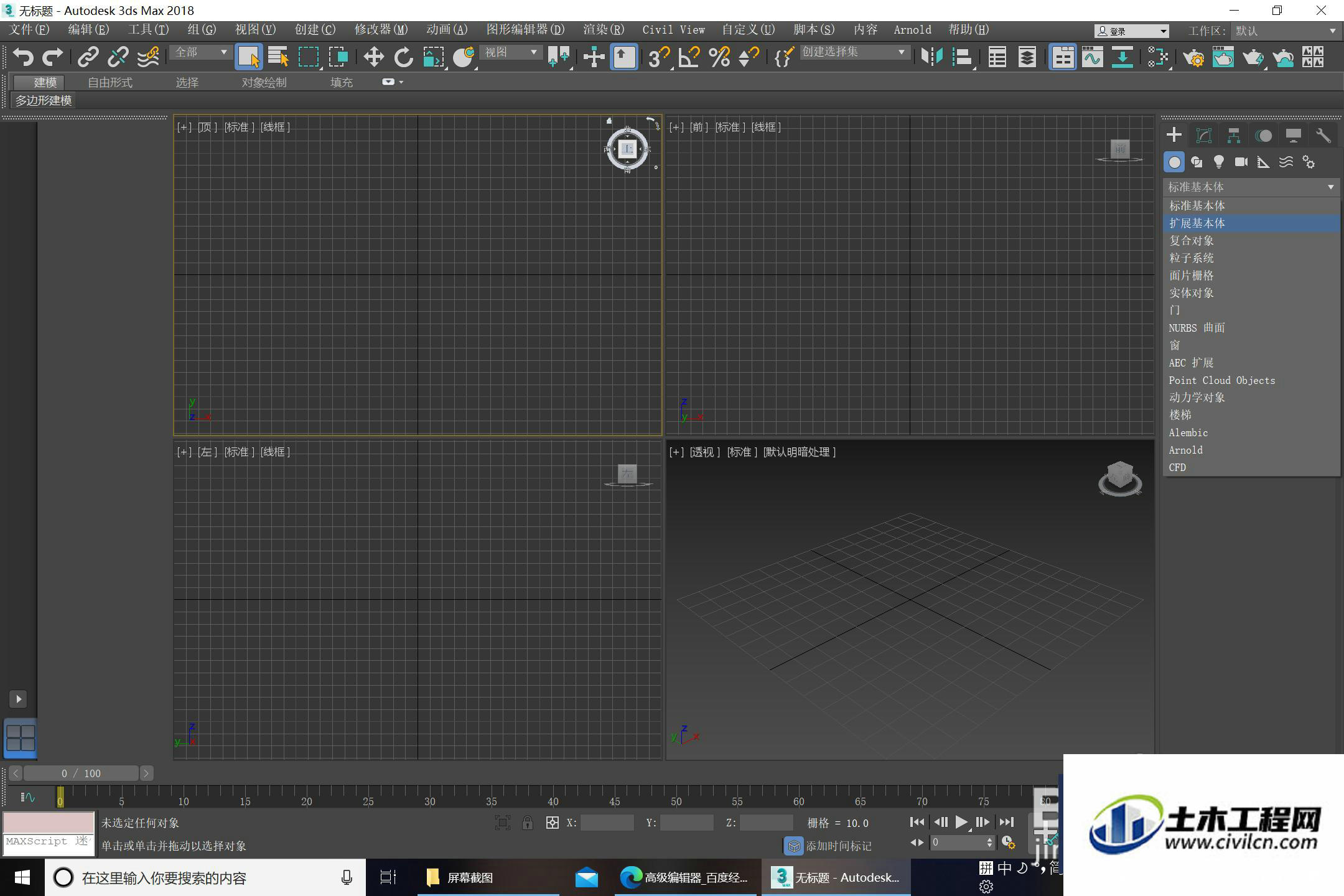Screen dimensions: 1344x896
Task: Toggle Angle Snap button
Action: pos(689,57)
